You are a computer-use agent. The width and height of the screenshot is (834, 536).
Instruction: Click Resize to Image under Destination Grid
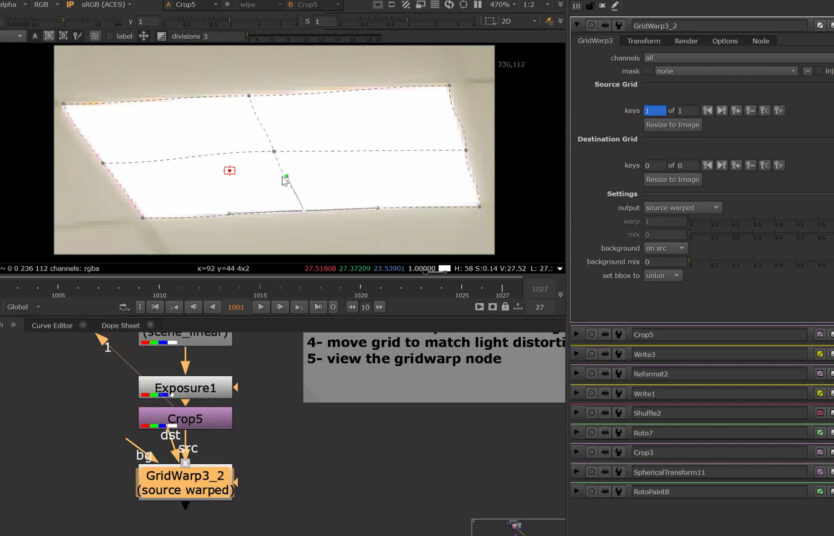tap(672, 180)
